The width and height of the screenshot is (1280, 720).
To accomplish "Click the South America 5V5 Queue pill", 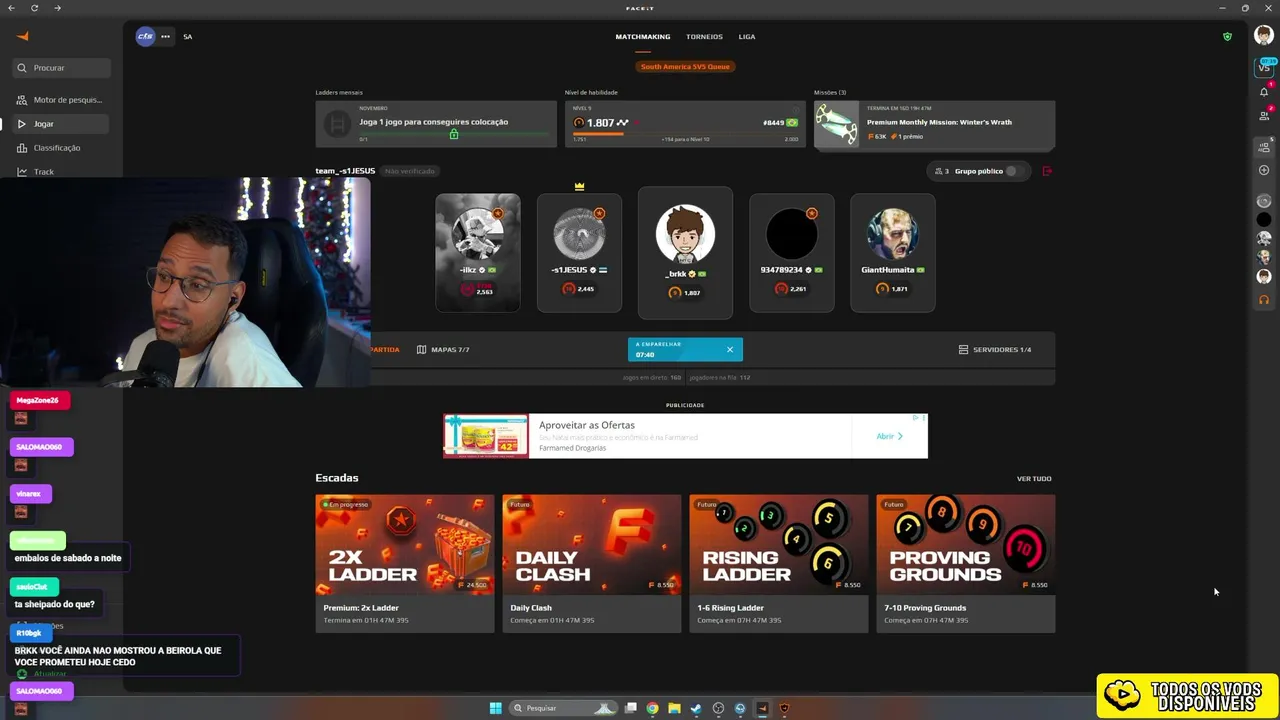I will (x=685, y=66).
